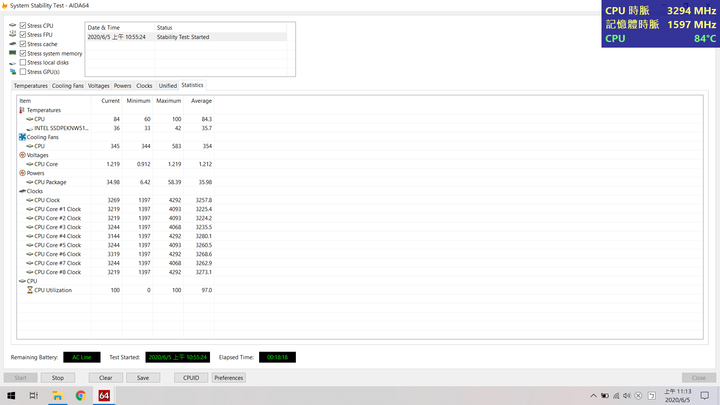Select the CPU Core voltage row
Viewport: 720px width, 405px height.
coord(116,164)
